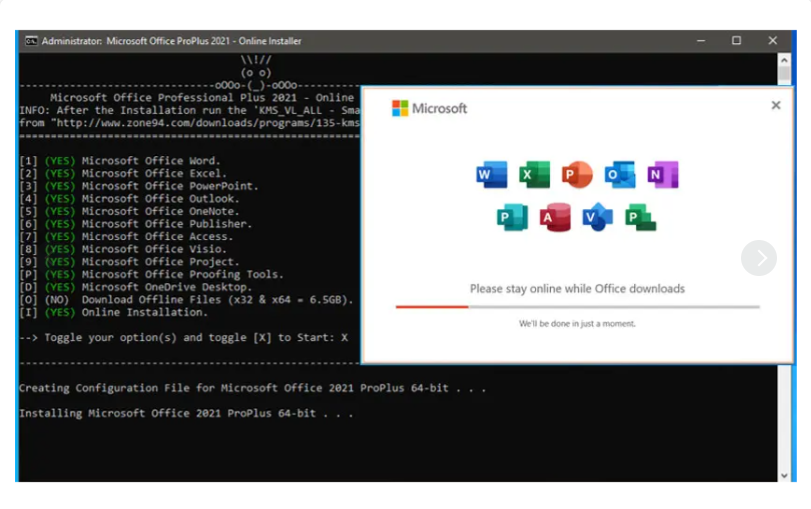811x509 pixels.
Task: Click the 'Microsoft Office Outlook.' option line
Action: point(129,199)
